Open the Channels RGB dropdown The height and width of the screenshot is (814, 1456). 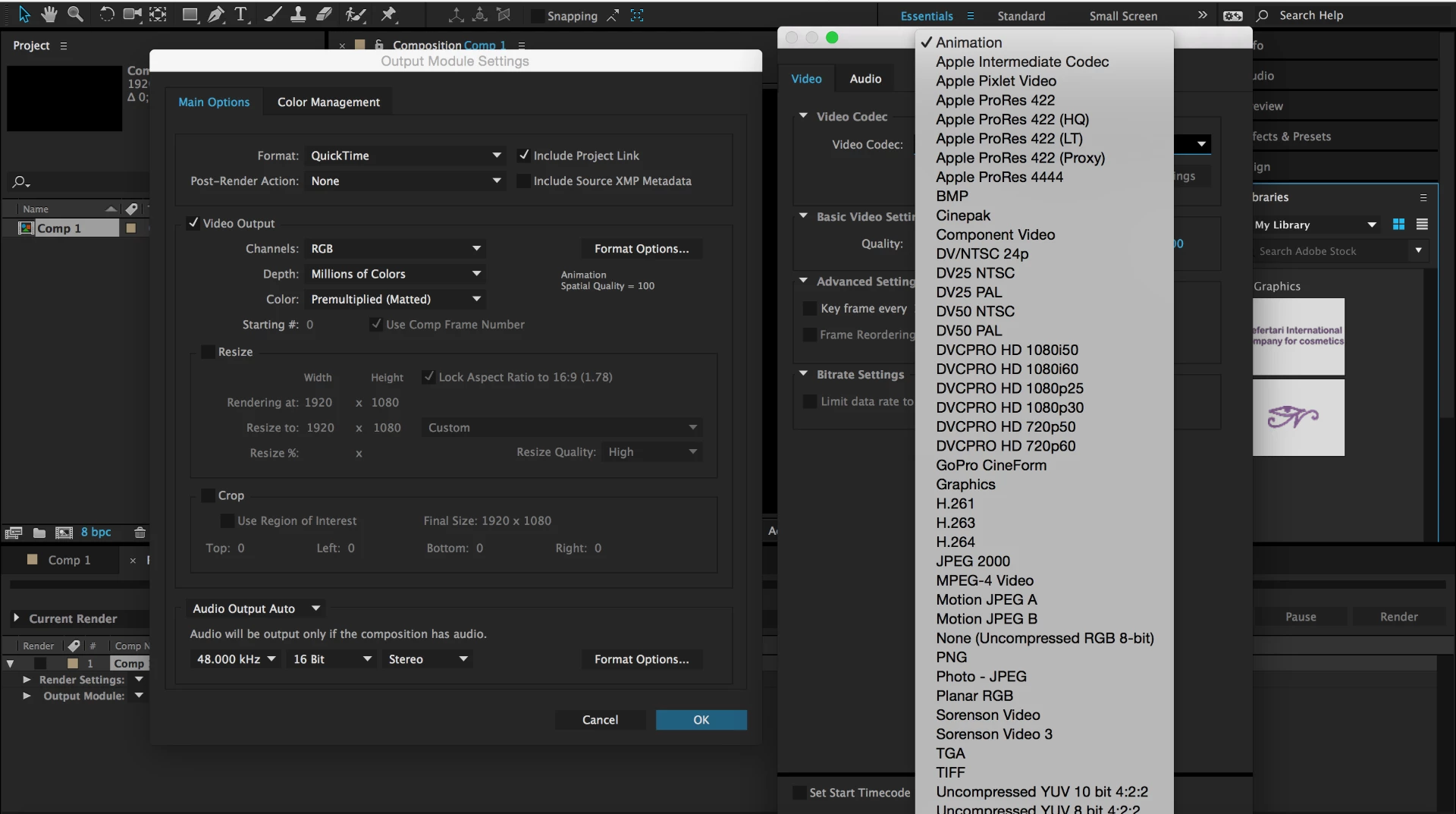pyautogui.click(x=395, y=249)
